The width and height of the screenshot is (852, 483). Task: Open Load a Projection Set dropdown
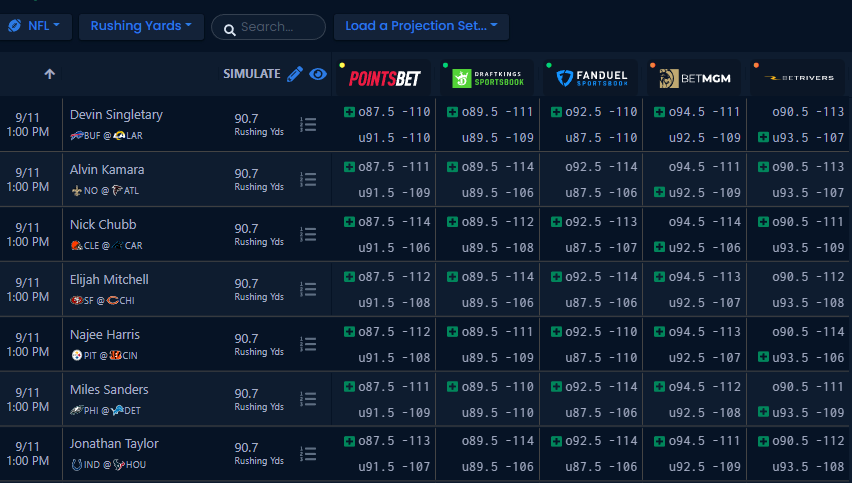click(421, 26)
